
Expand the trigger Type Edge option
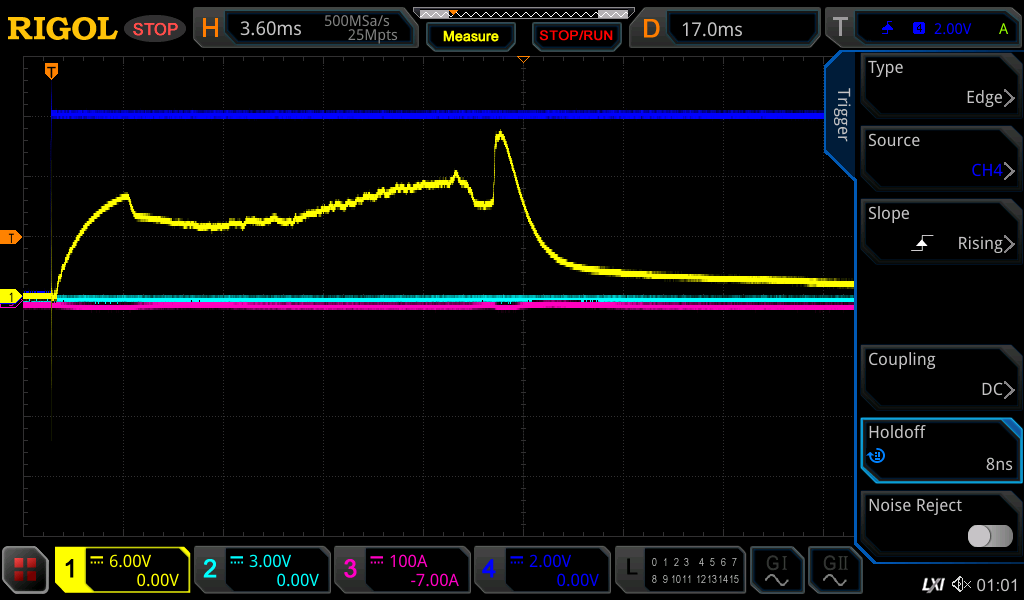940,83
